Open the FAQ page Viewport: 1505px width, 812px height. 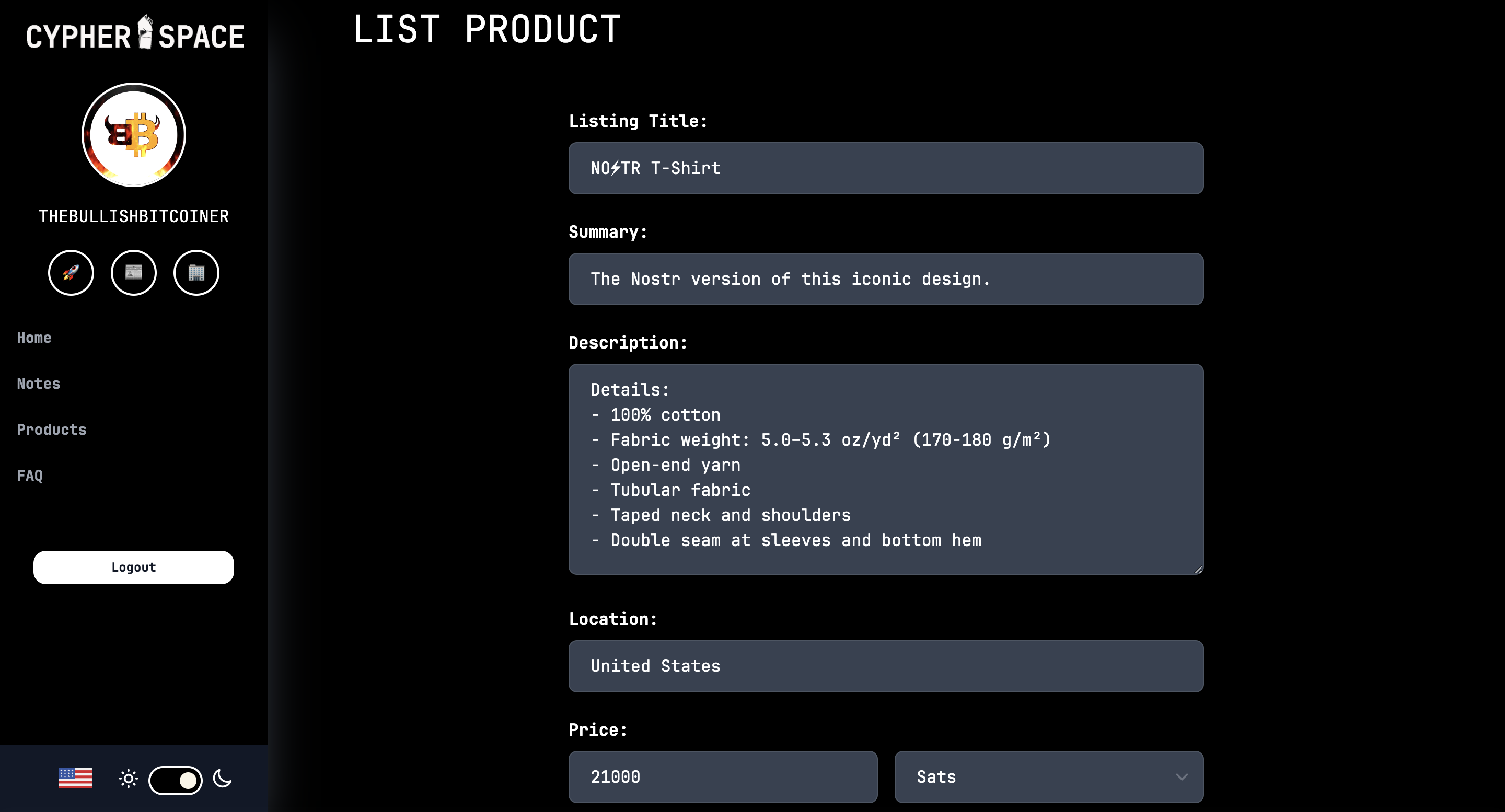30,475
